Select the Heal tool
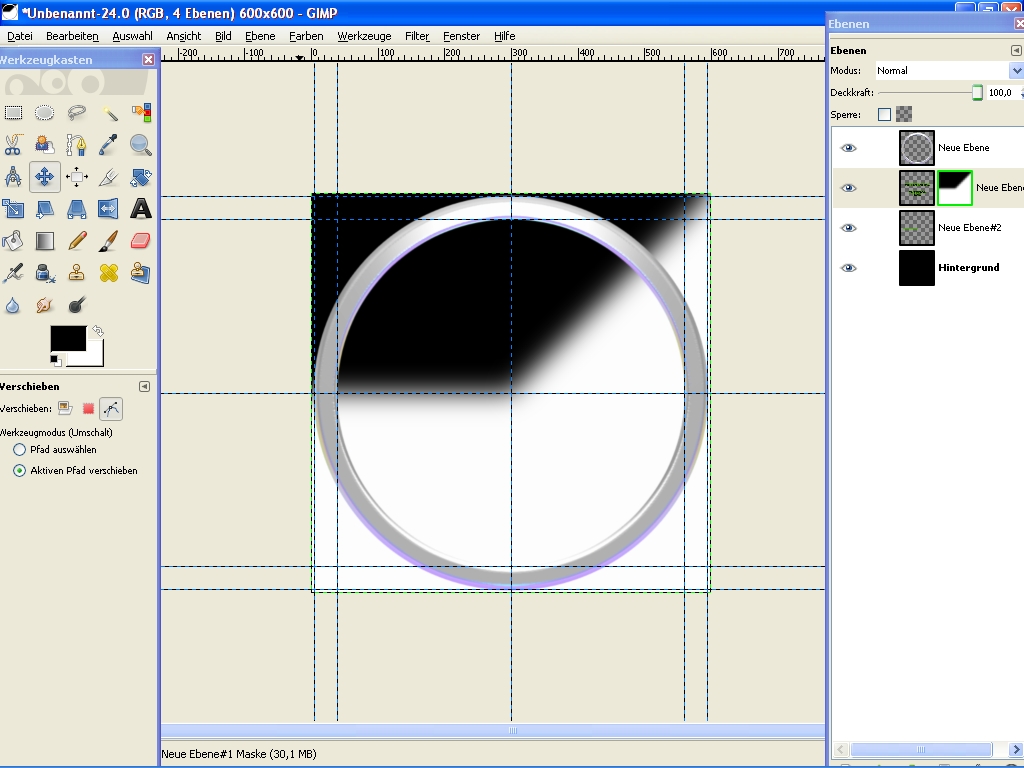Screen dimensions: 1024x768 (x=108, y=273)
